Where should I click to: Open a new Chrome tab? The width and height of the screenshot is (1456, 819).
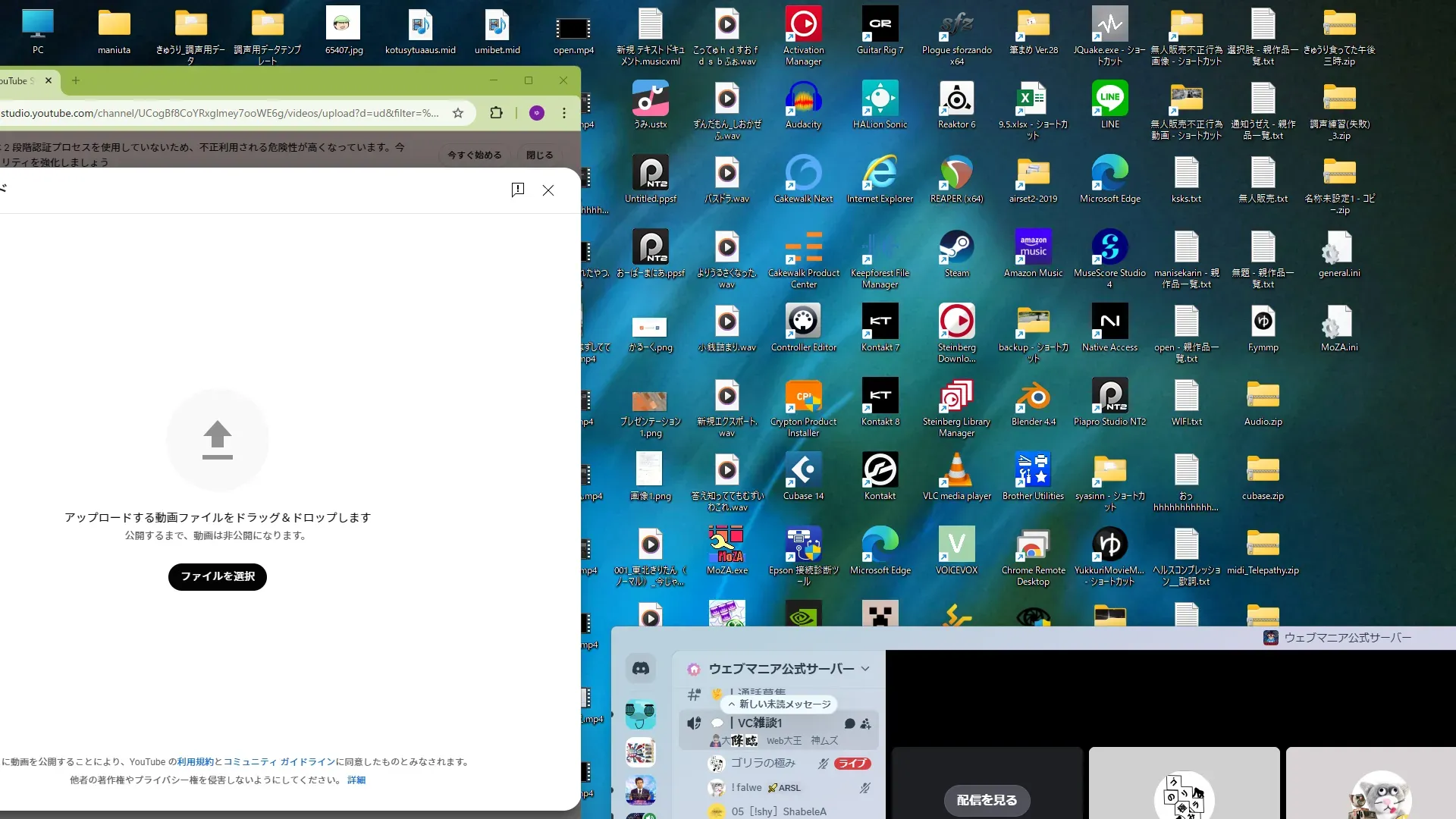pos(76,80)
